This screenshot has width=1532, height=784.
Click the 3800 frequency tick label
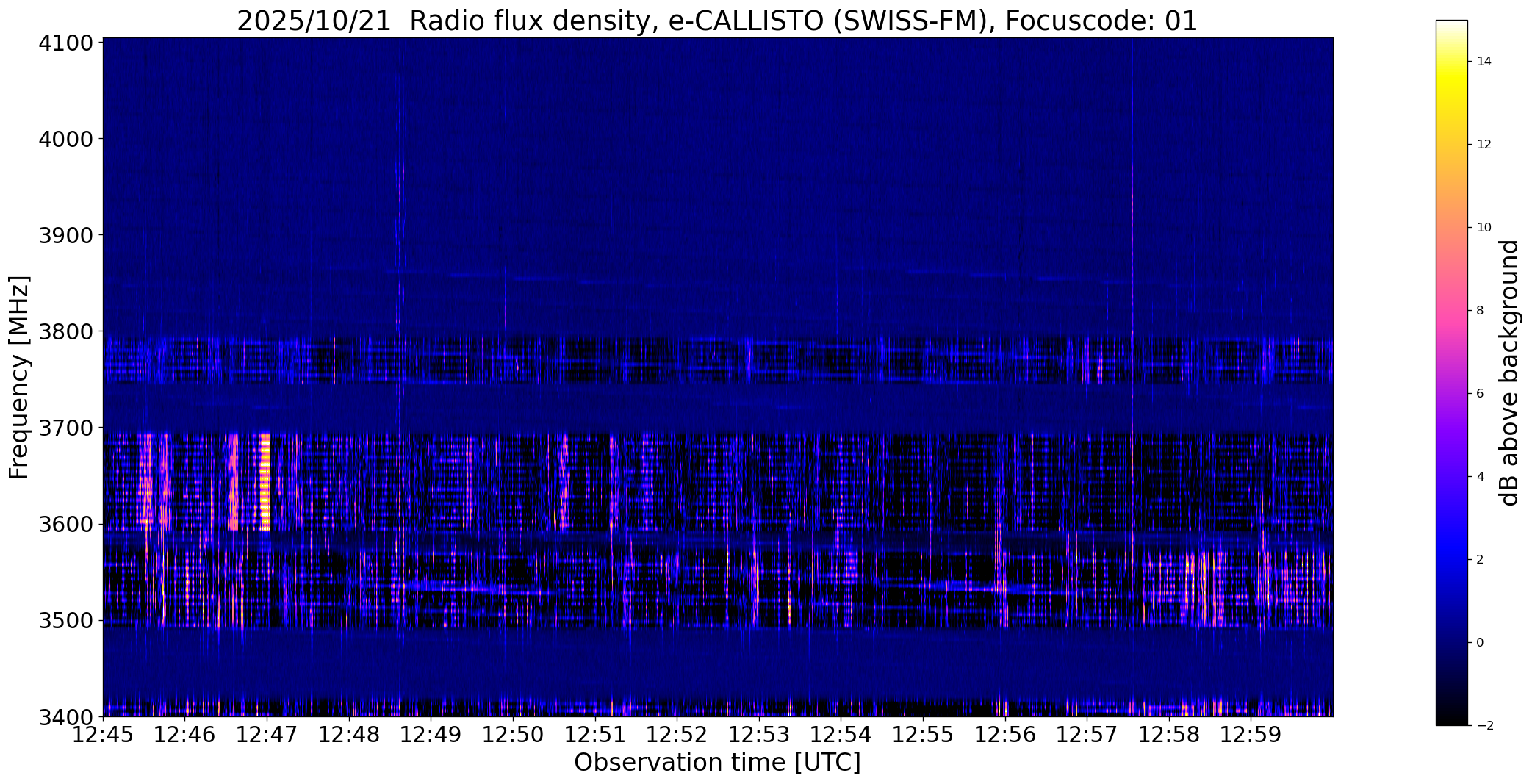tap(67, 331)
